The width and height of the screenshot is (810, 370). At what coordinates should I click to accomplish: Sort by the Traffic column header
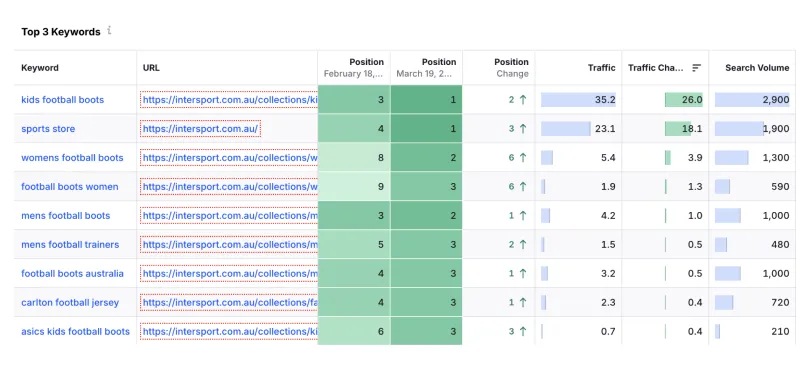coord(602,68)
